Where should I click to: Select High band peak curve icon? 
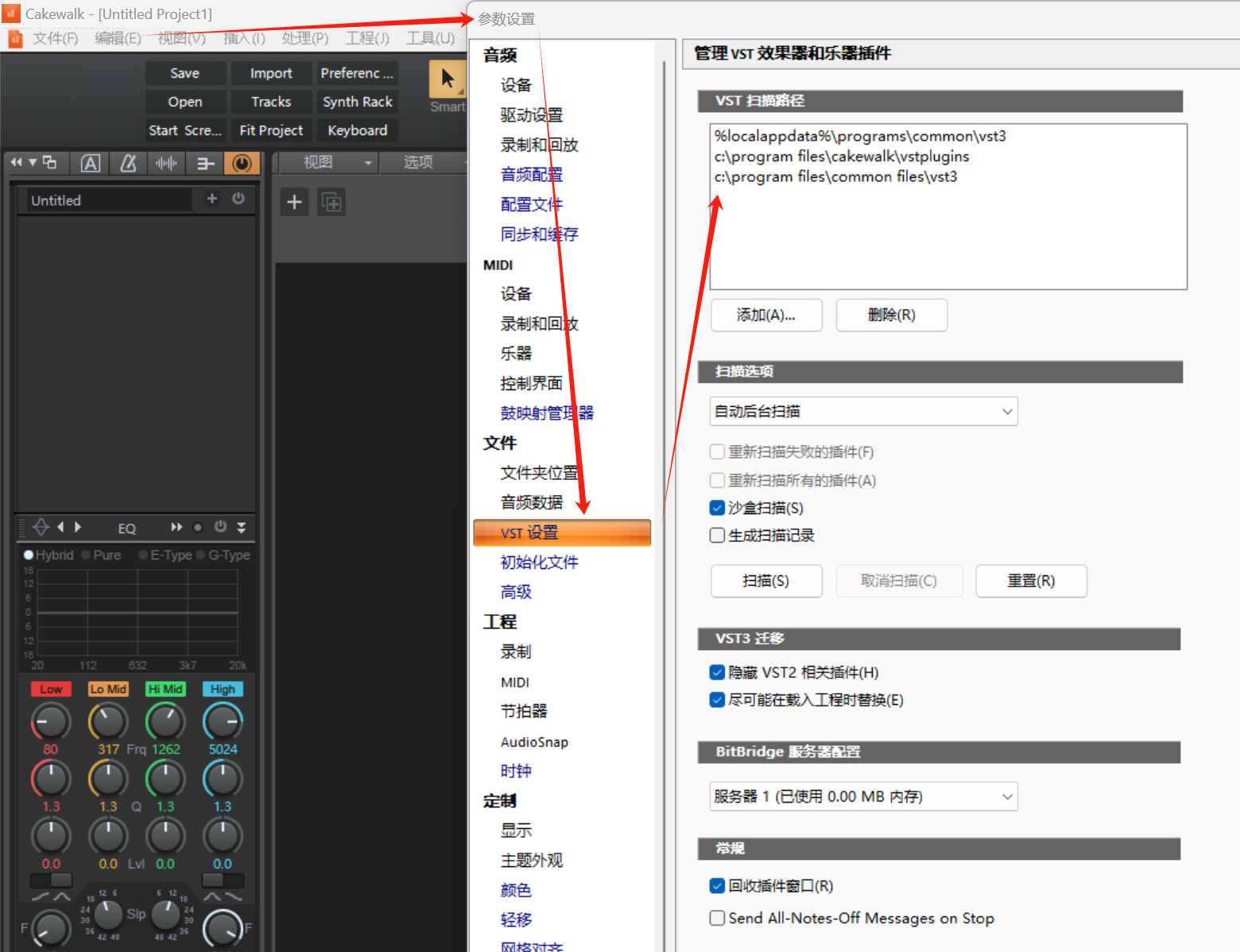tap(213, 897)
